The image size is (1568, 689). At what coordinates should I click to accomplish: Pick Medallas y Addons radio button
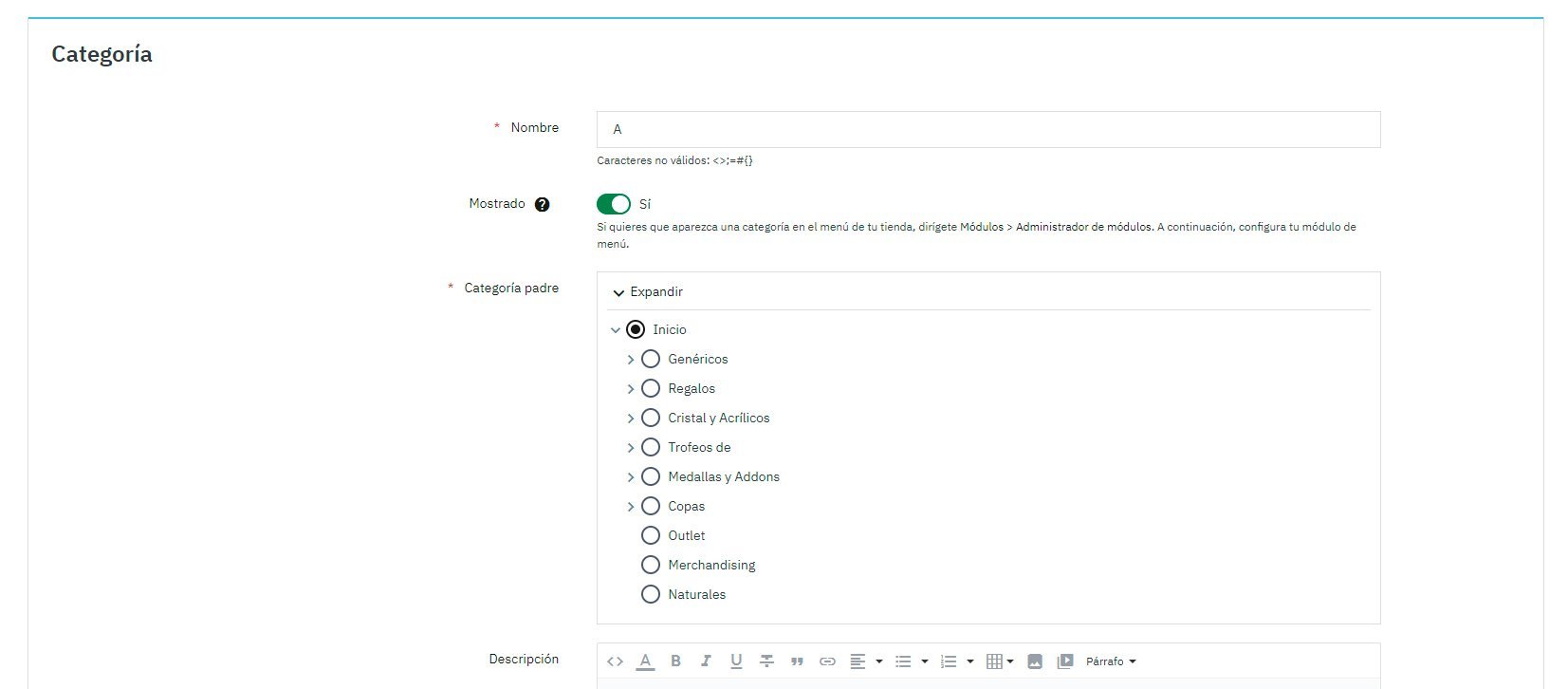point(651,476)
